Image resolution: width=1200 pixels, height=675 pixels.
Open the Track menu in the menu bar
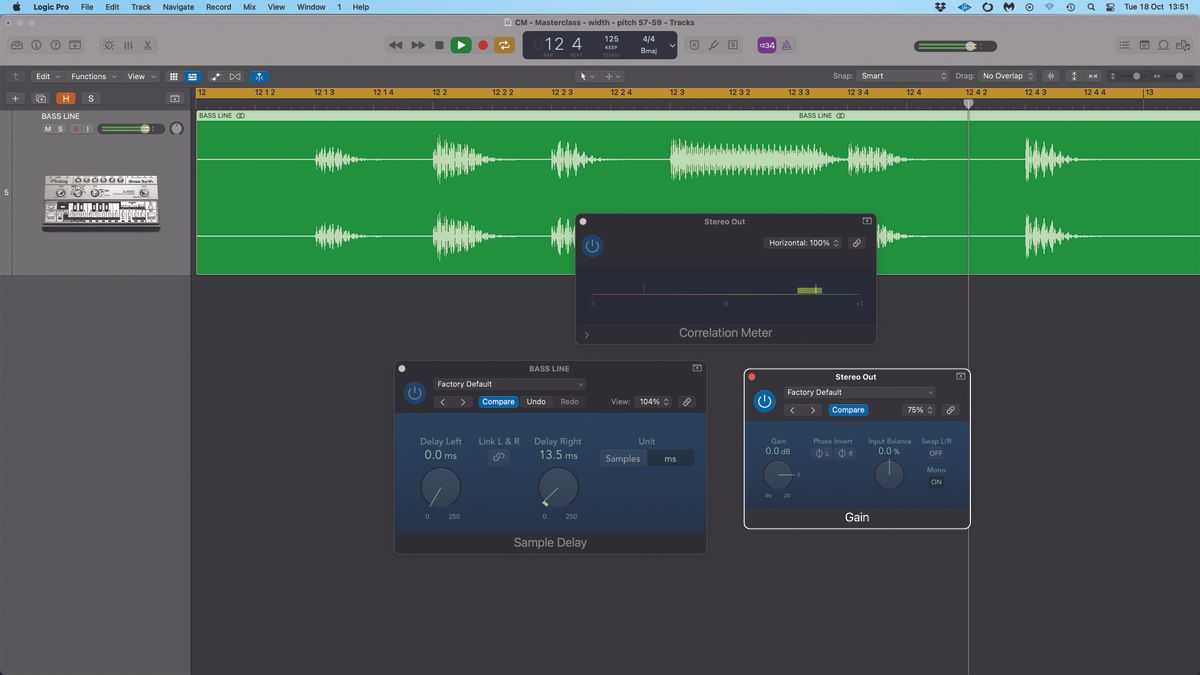coord(140,7)
